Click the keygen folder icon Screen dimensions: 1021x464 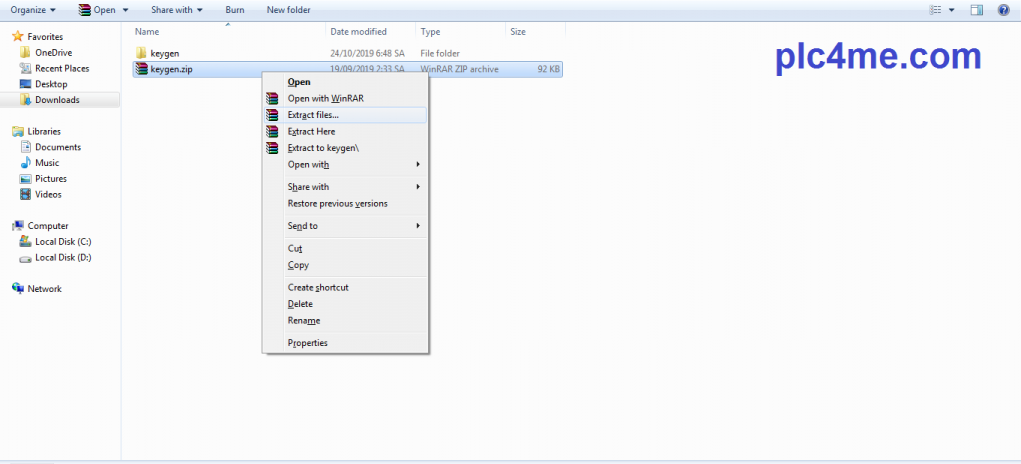coord(141,53)
